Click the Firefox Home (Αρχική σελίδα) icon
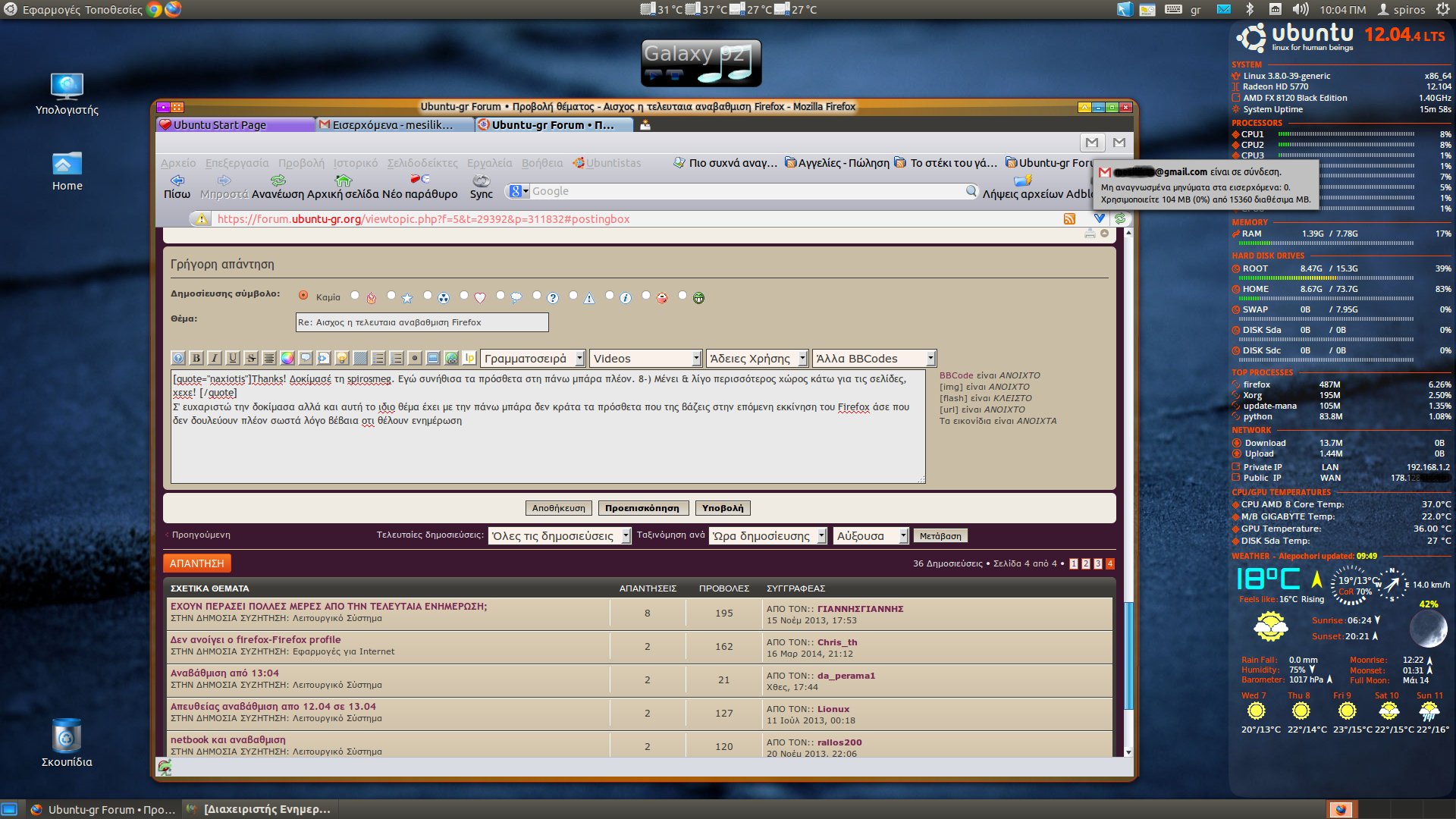The width and height of the screenshot is (1456, 819). click(343, 180)
